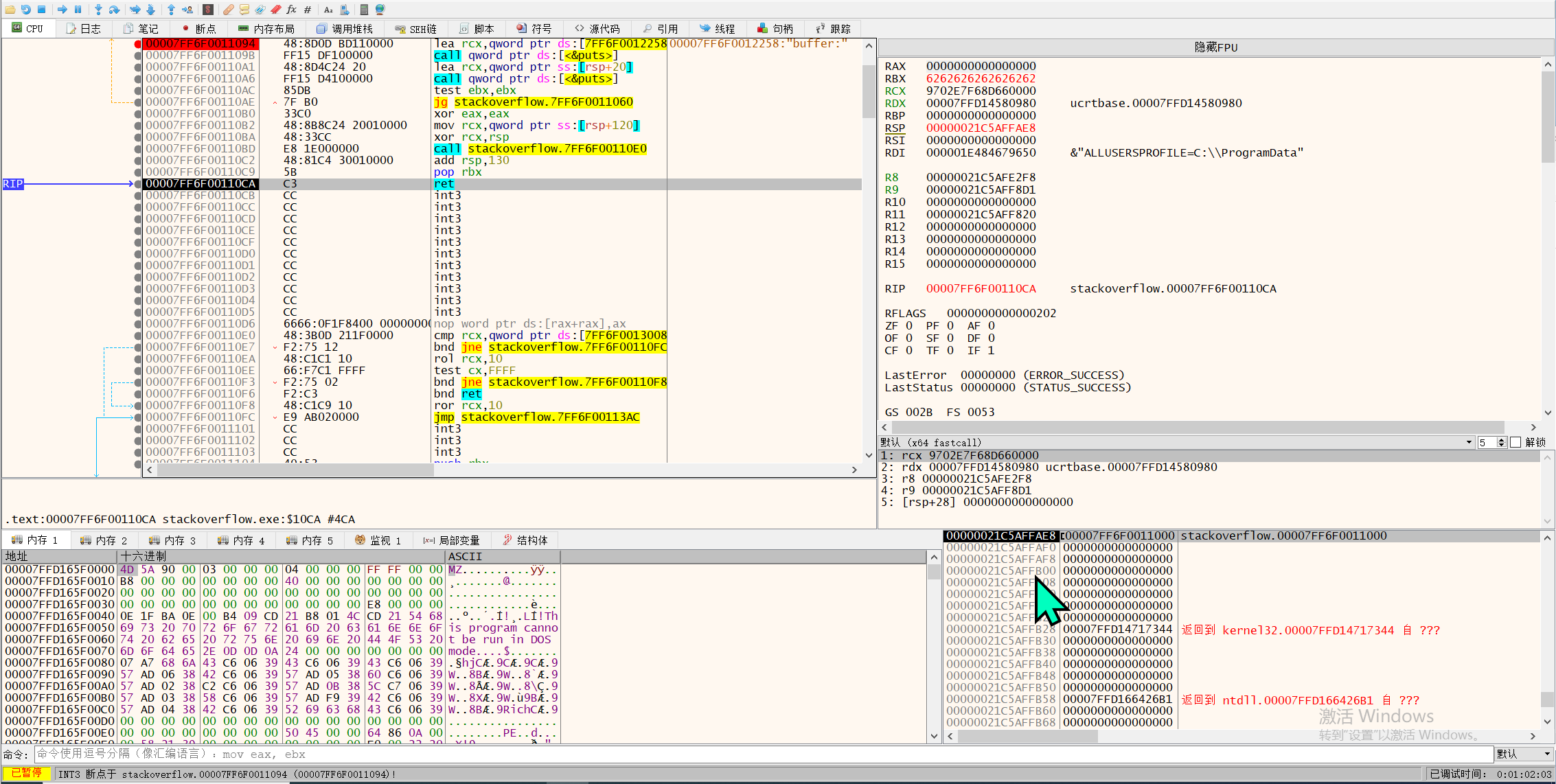The height and width of the screenshot is (784, 1556).
Task: Click the globe icon in toolbar
Action: [380, 9]
